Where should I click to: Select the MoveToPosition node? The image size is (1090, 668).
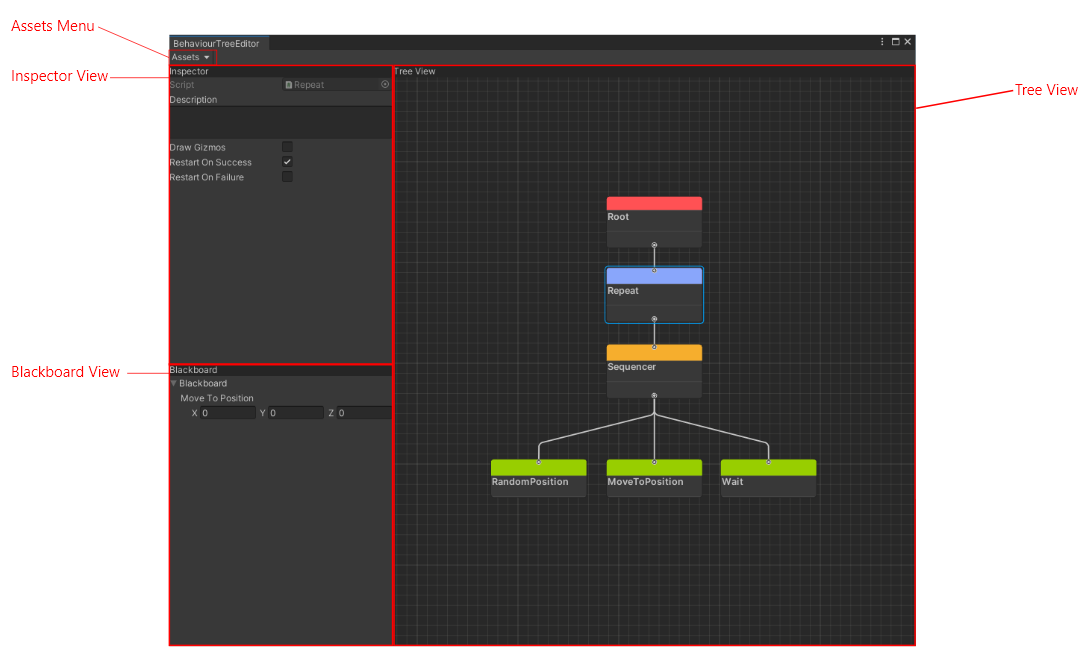(x=654, y=480)
